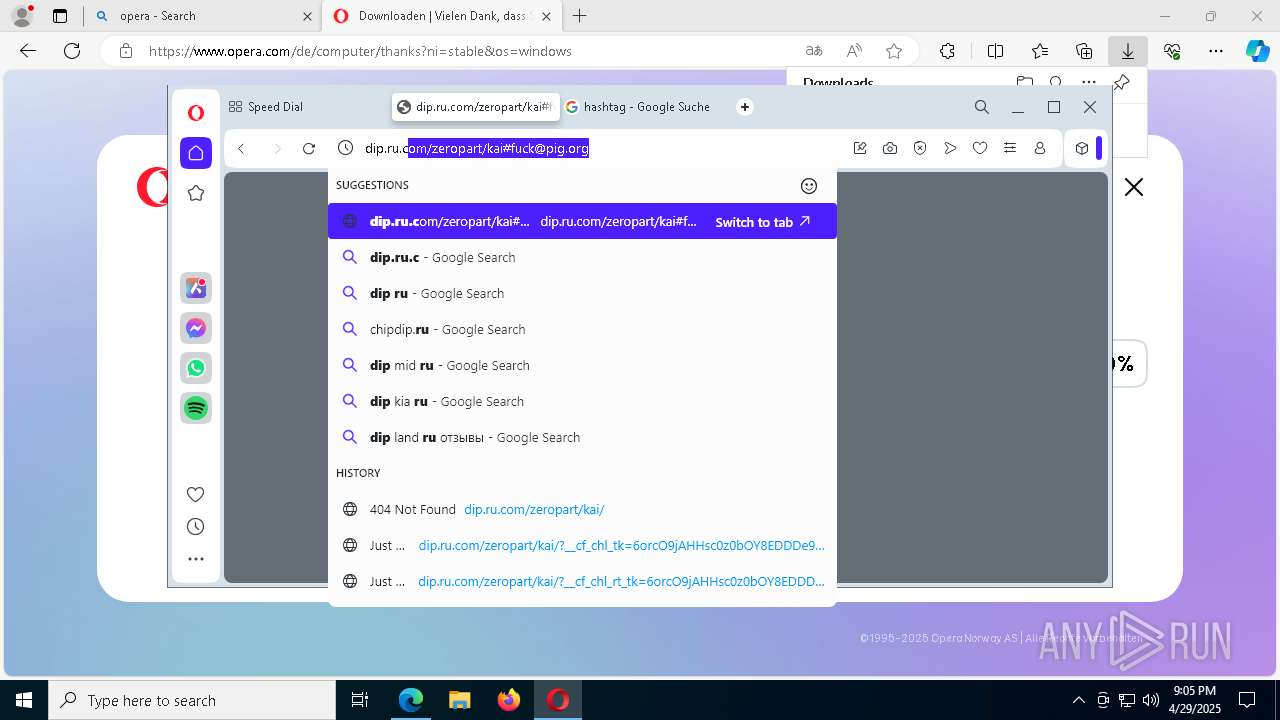Screen dimensions: 1280x720
Task: Open Spotify in Opera sidebar
Action: pyautogui.click(x=196, y=408)
